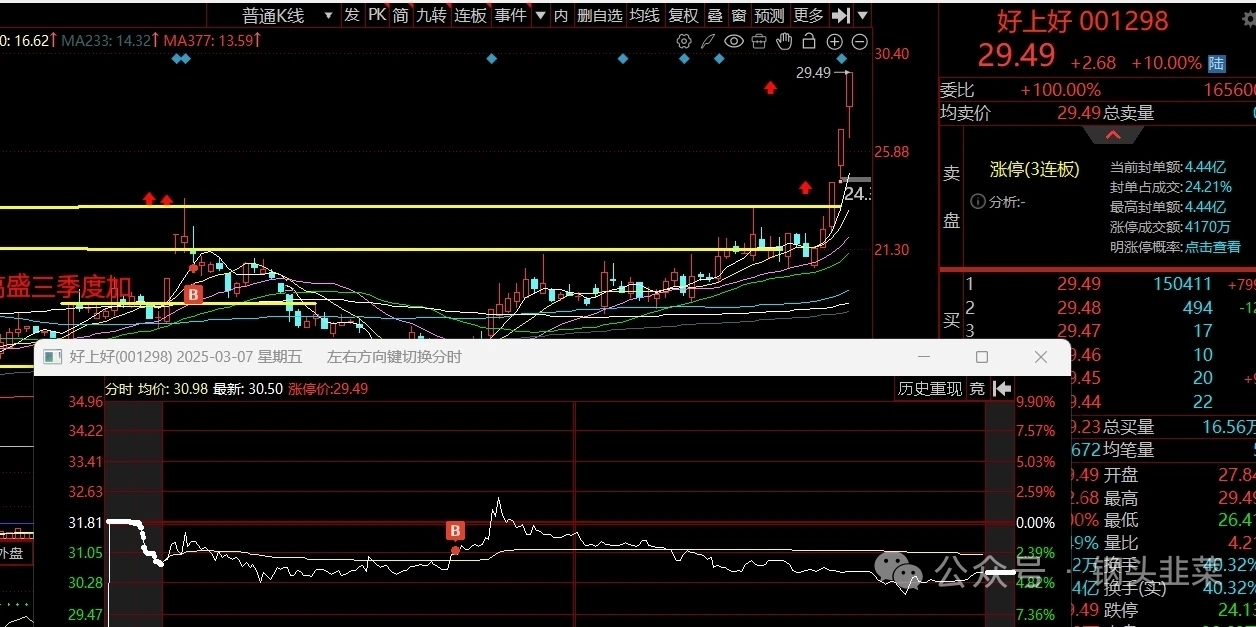Click the 涨停(3连板) label
This screenshot has height=627, width=1256.
pos(1035,169)
